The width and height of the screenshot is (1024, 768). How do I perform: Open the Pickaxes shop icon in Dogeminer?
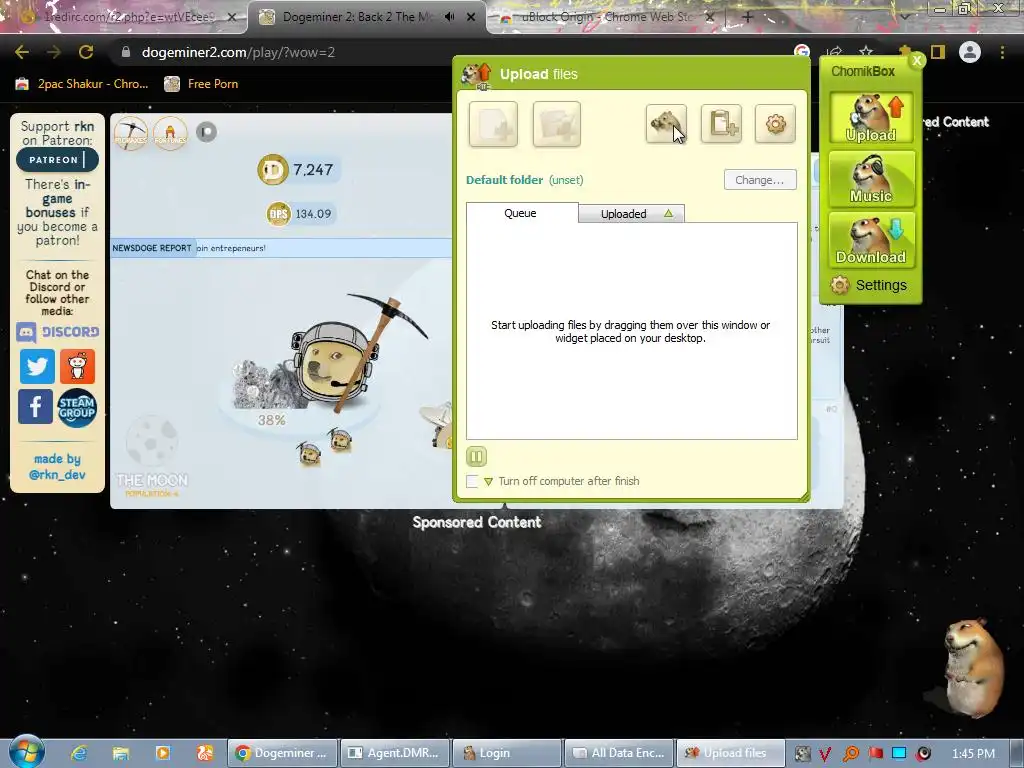[131, 133]
